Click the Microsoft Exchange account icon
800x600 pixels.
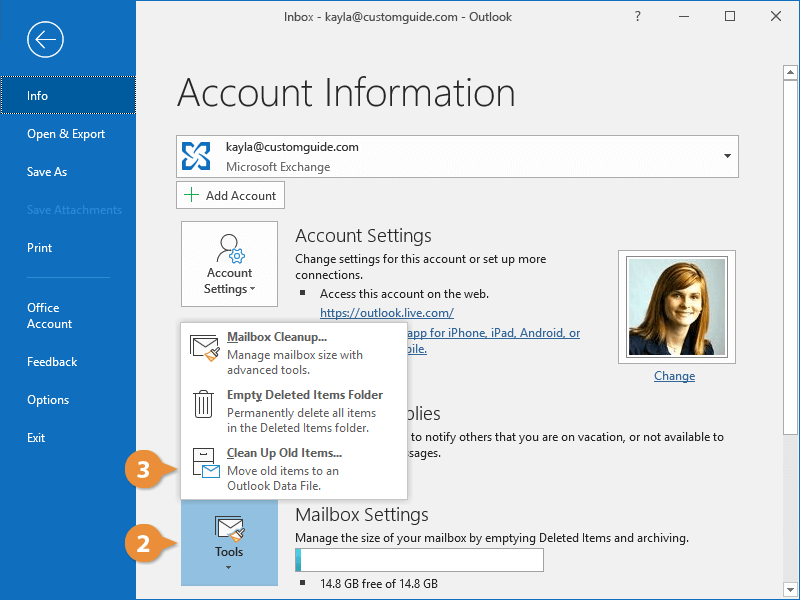196,156
